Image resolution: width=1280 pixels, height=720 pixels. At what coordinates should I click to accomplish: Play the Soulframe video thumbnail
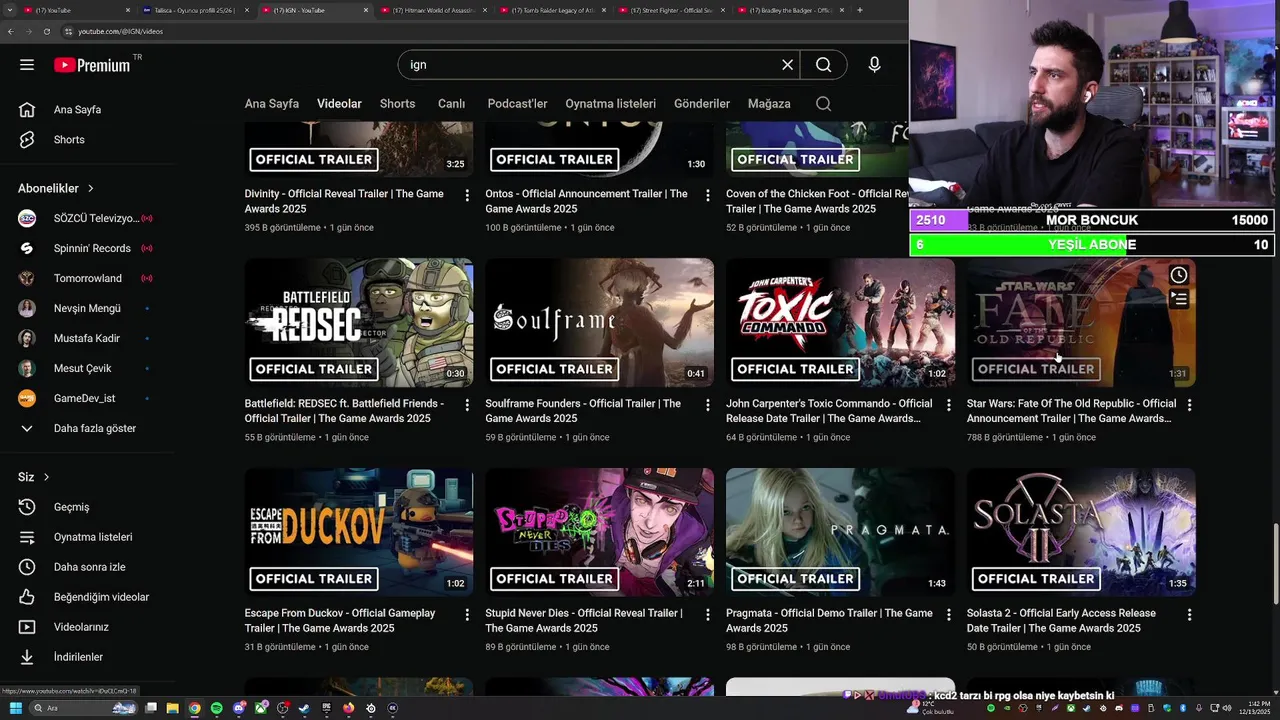[600, 323]
